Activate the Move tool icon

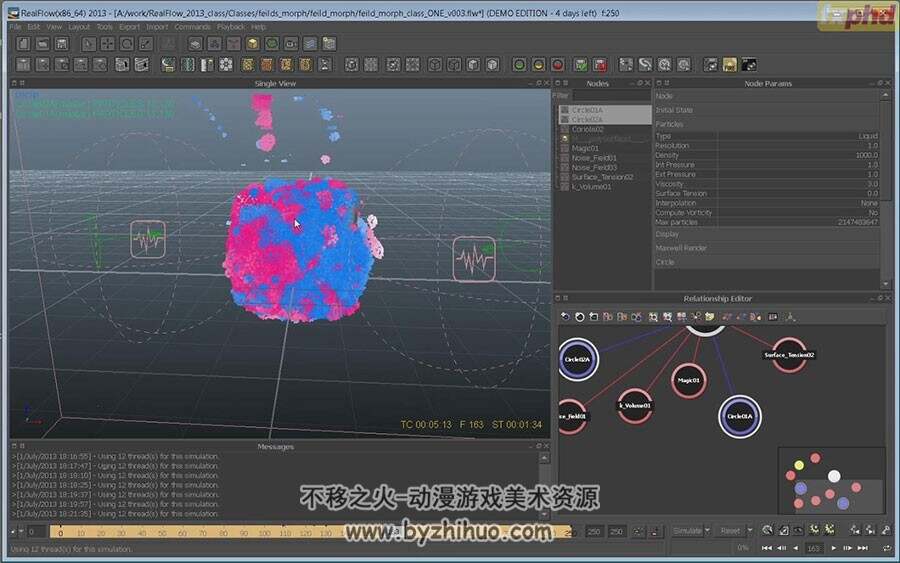(107, 44)
